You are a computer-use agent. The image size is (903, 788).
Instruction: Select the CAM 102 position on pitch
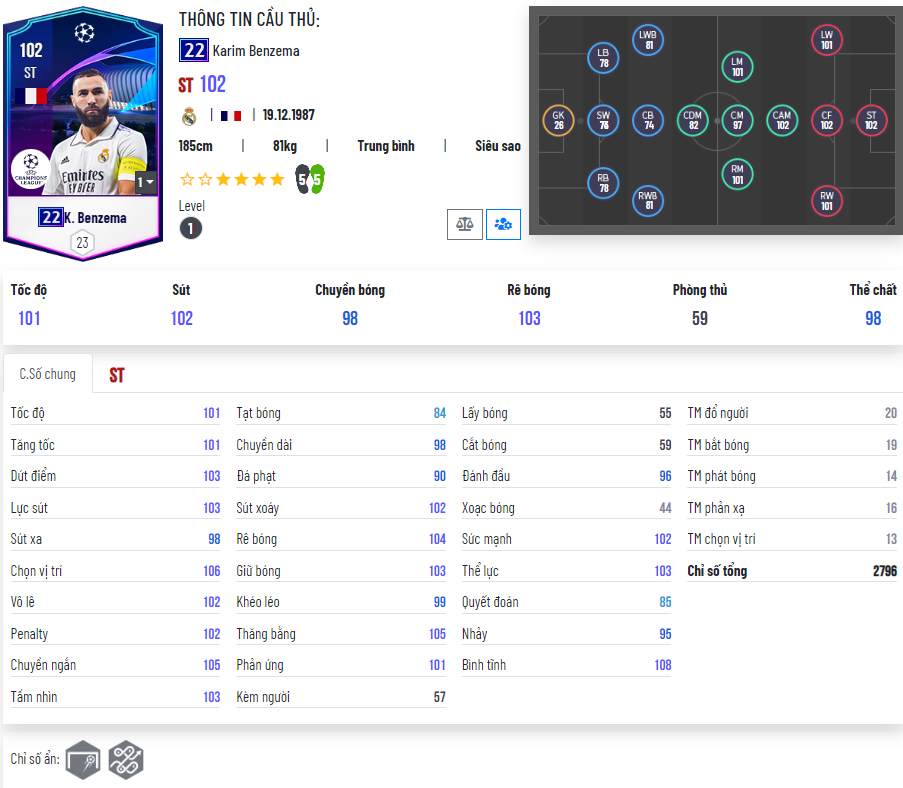[781, 120]
